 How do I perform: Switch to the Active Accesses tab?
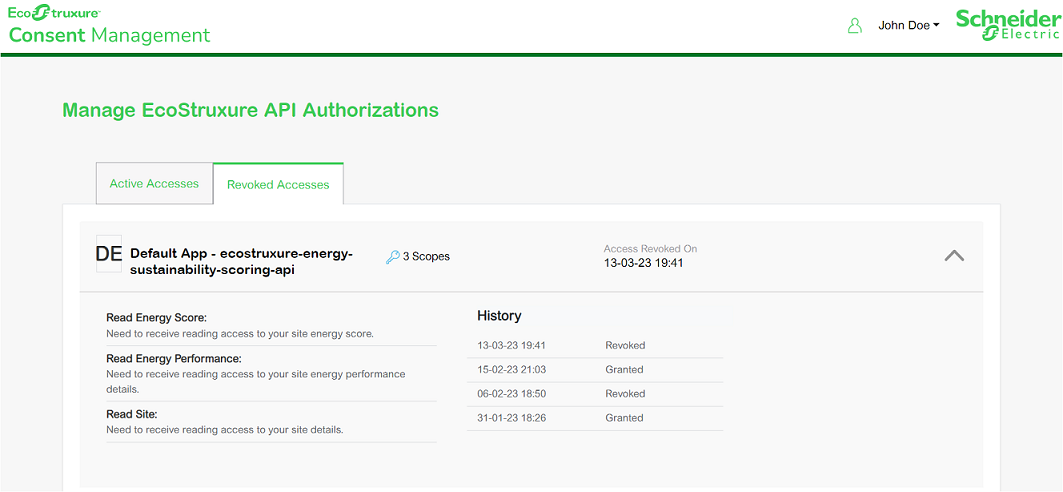155,183
